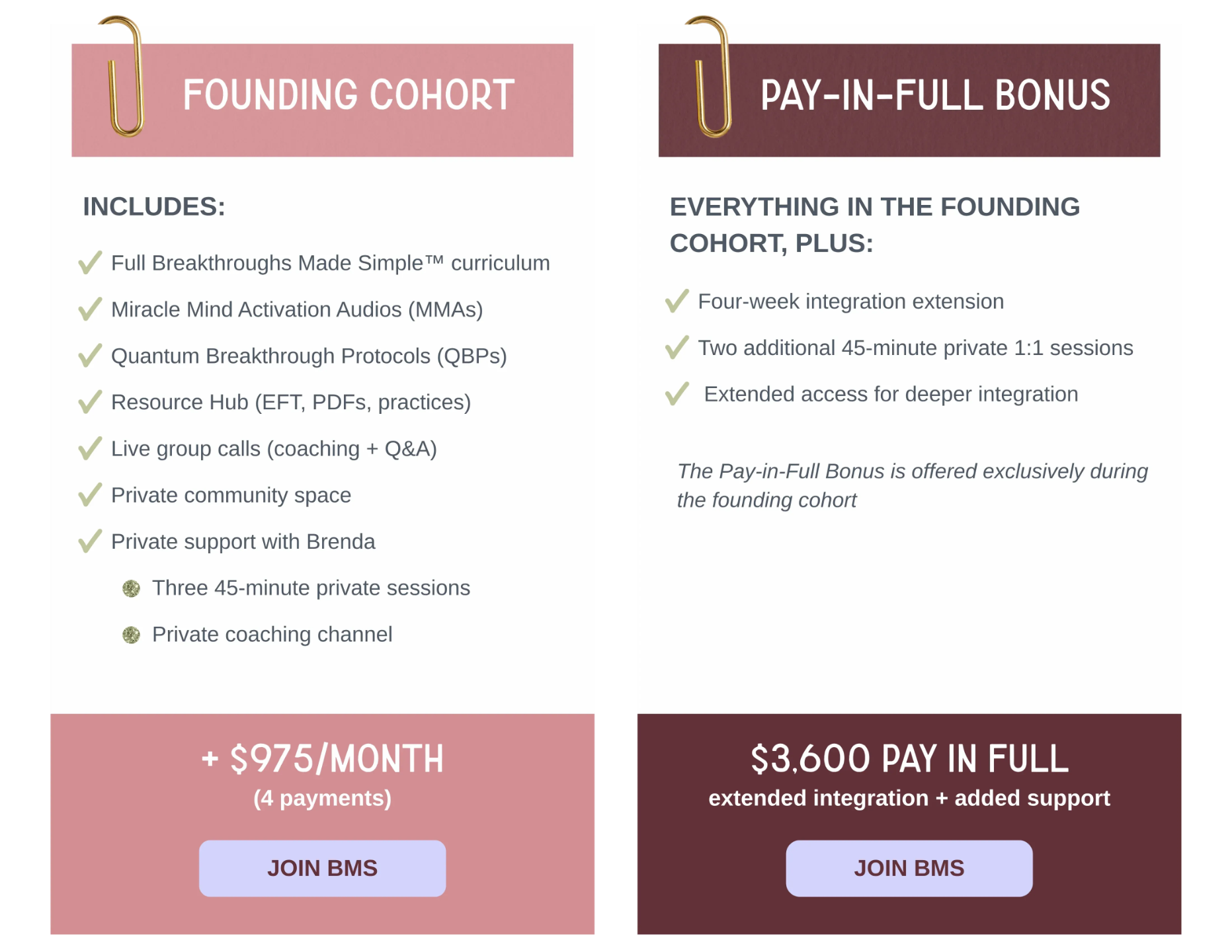
Task: Click the gold paperclip on Founding Cohort card
Action: pos(123,76)
